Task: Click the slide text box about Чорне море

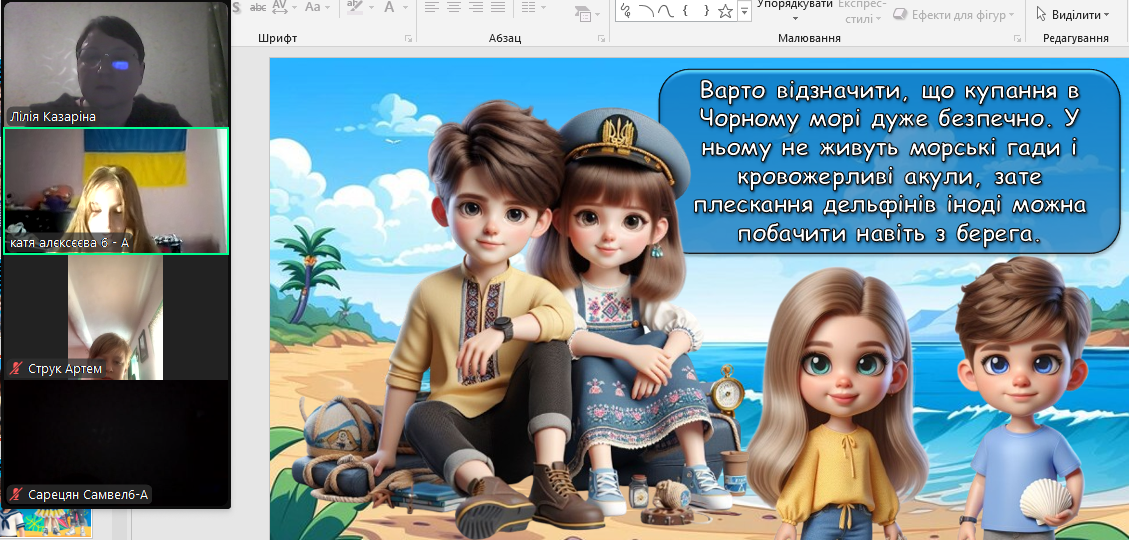Action: [888, 161]
